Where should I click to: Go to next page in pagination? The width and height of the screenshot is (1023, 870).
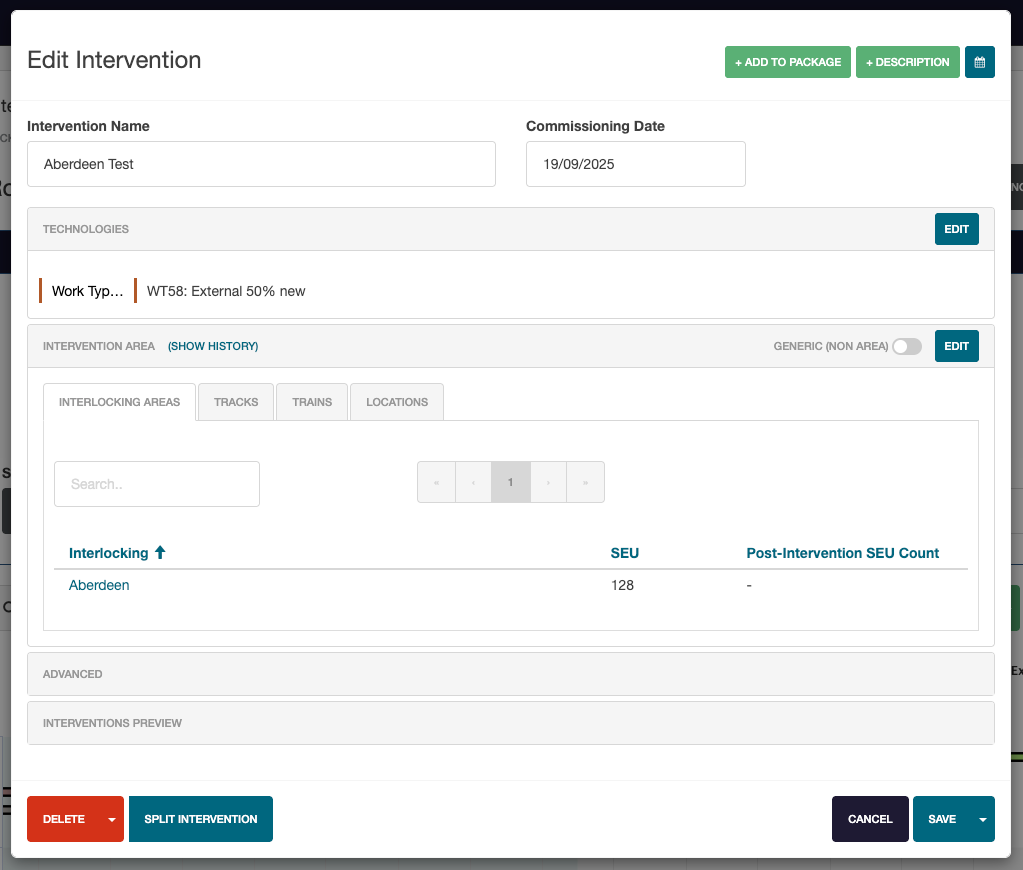tap(548, 482)
